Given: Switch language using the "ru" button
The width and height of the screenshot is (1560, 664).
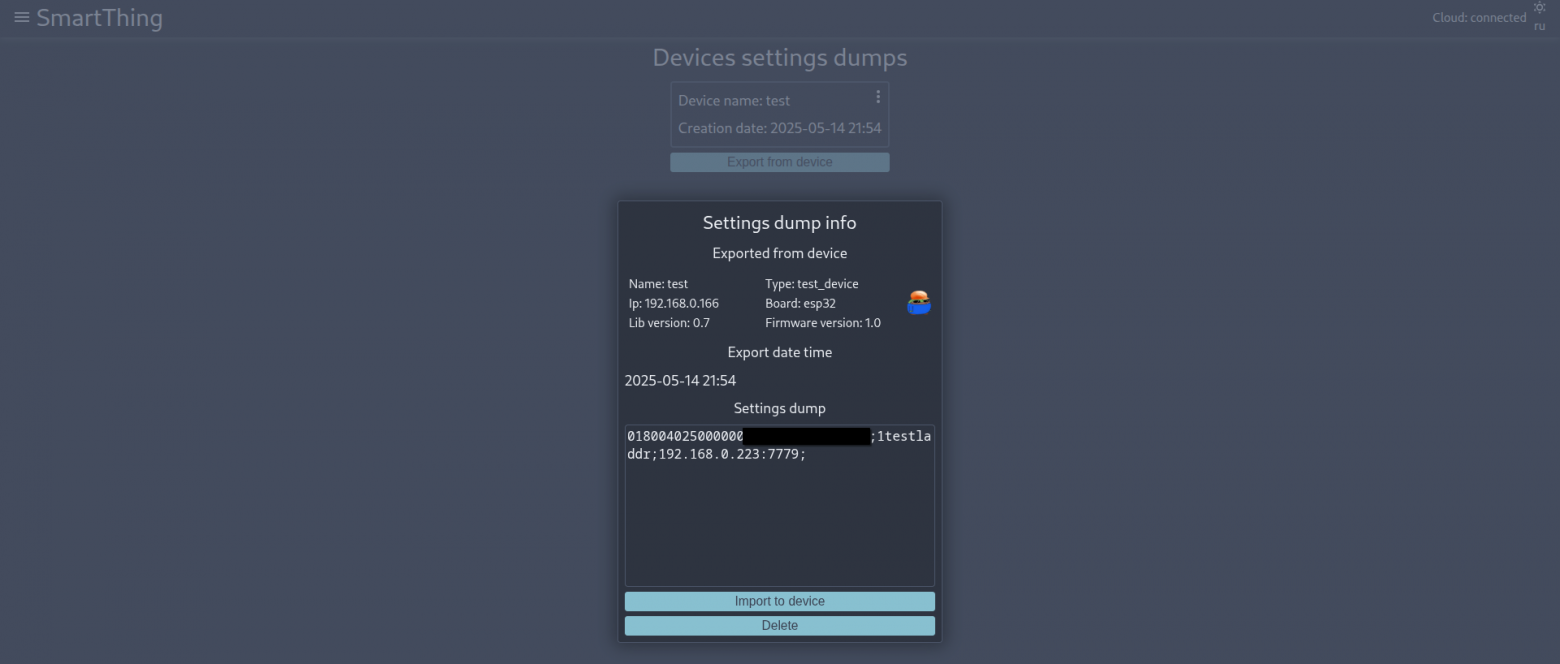Looking at the screenshot, I should (1539, 27).
